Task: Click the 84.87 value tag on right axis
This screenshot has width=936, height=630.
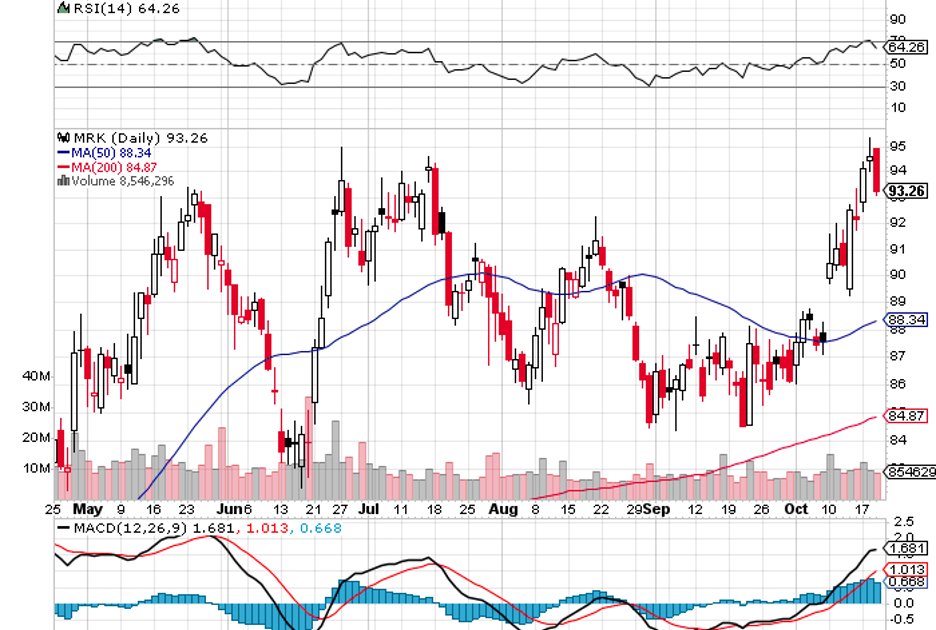Action: tap(906, 413)
